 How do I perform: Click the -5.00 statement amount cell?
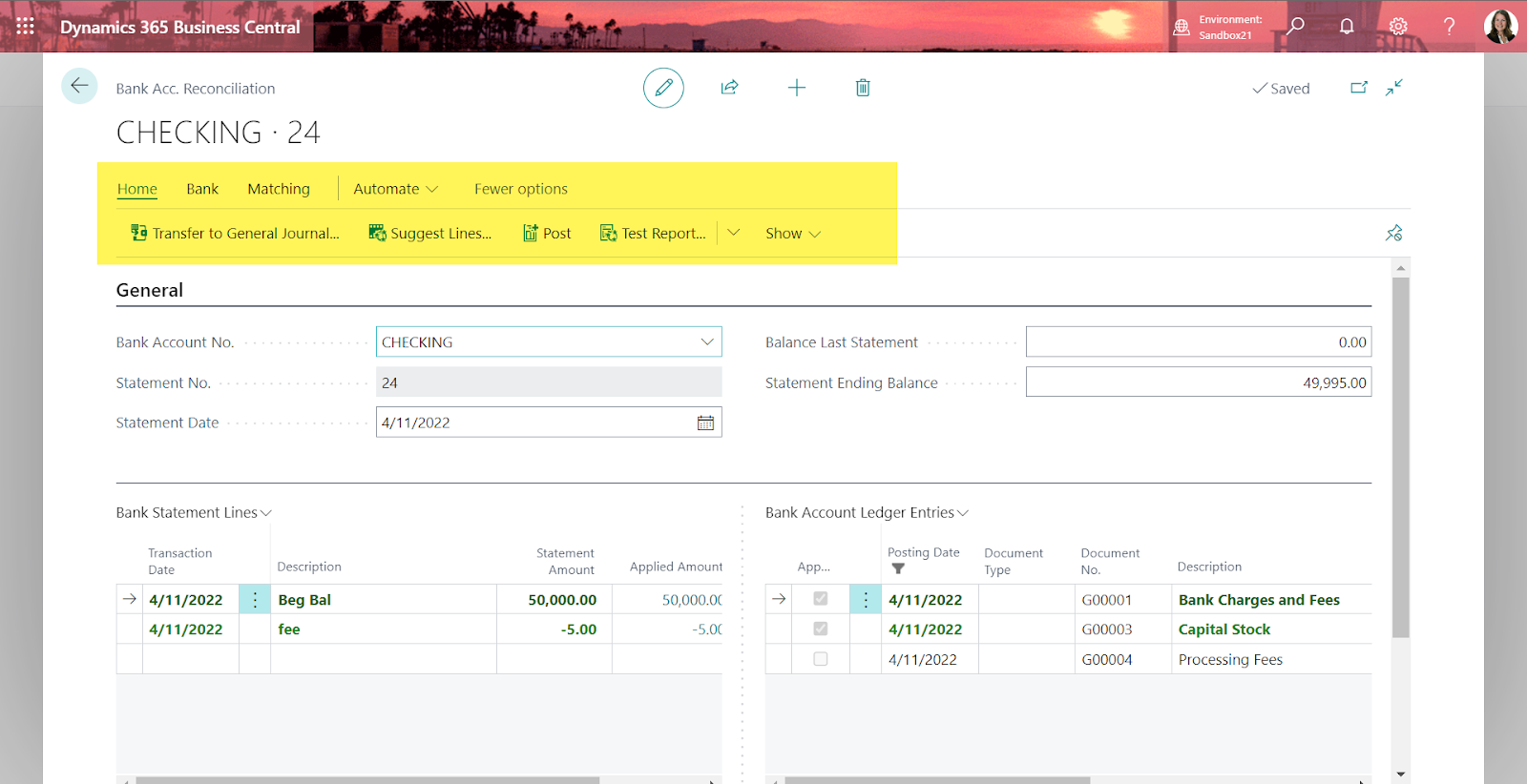click(554, 629)
